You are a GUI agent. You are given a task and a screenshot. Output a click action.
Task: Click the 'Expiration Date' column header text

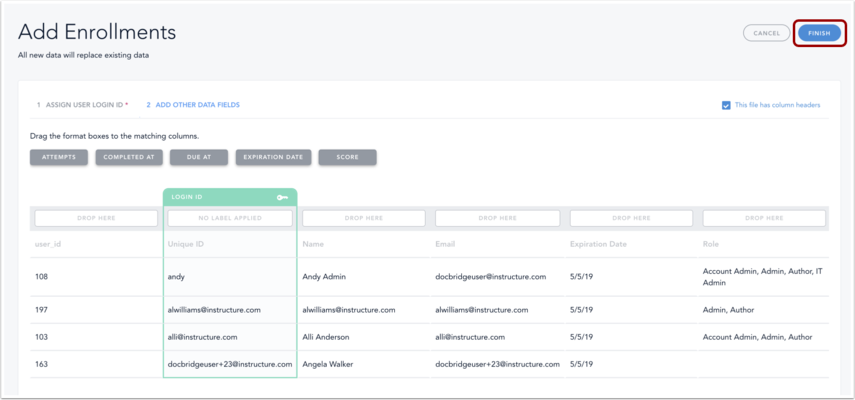[x=598, y=244]
